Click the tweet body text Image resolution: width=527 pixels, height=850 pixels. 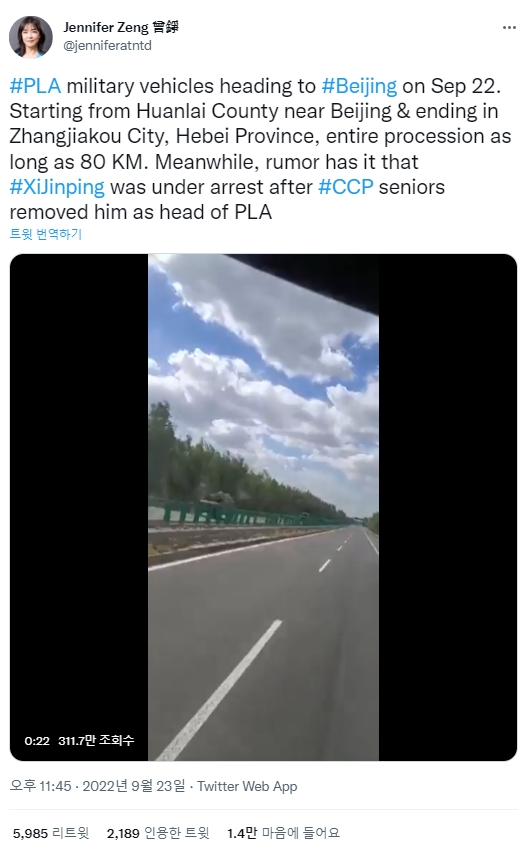tap(260, 149)
